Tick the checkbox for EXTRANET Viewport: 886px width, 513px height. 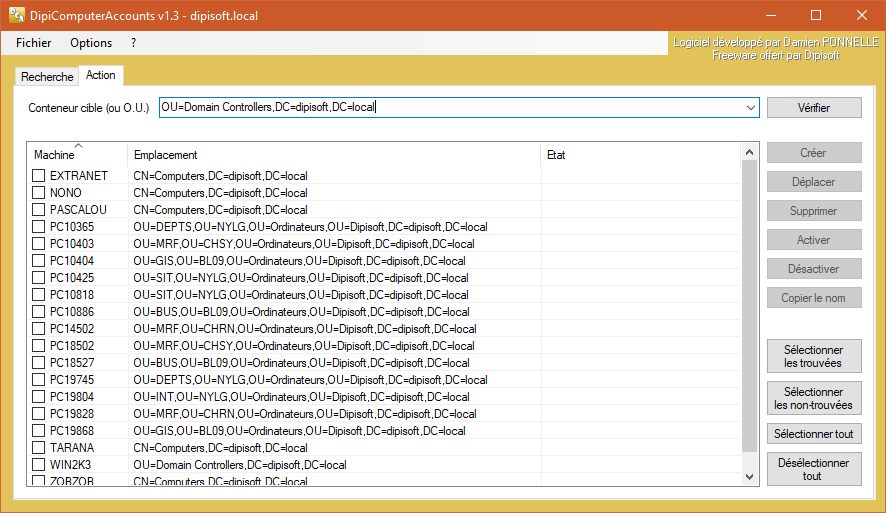point(39,176)
